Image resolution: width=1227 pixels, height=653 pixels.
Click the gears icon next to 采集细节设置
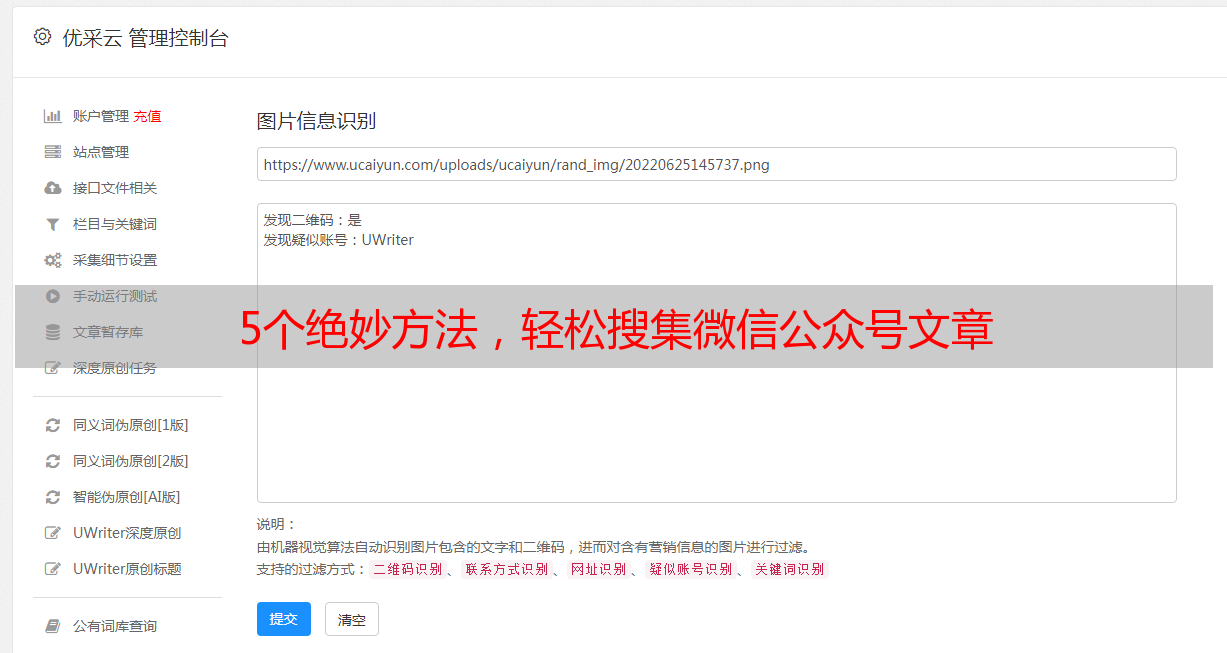[x=53, y=260]
